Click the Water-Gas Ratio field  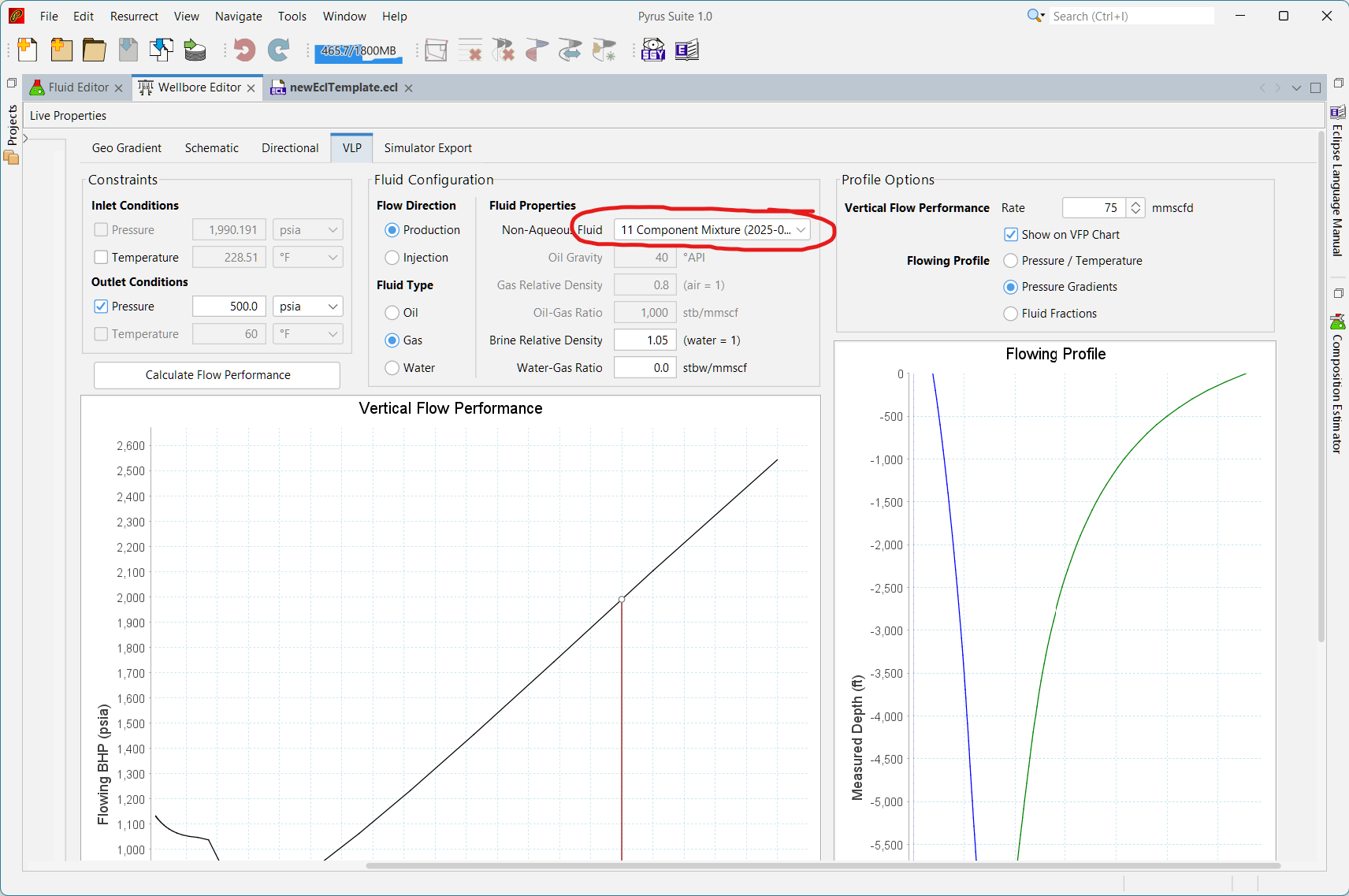[645, 368]
